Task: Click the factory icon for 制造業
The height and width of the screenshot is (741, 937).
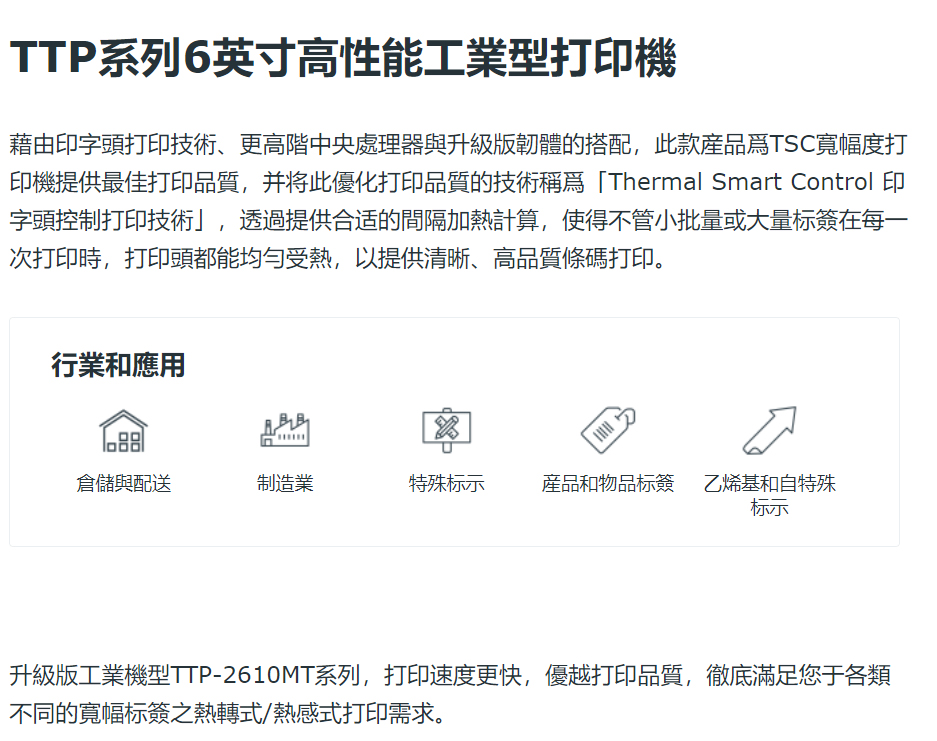Action: click(x=285, y=430)
